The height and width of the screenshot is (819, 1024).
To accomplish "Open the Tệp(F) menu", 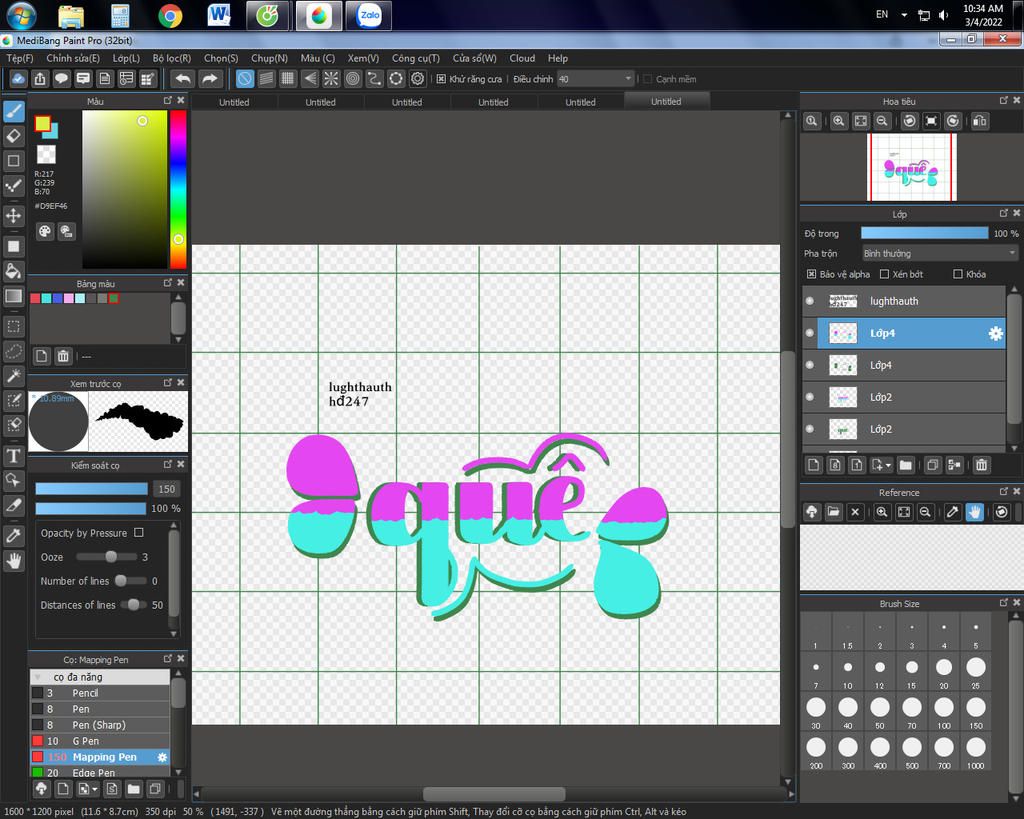I will pyautogui.click(x=20, y=58).
